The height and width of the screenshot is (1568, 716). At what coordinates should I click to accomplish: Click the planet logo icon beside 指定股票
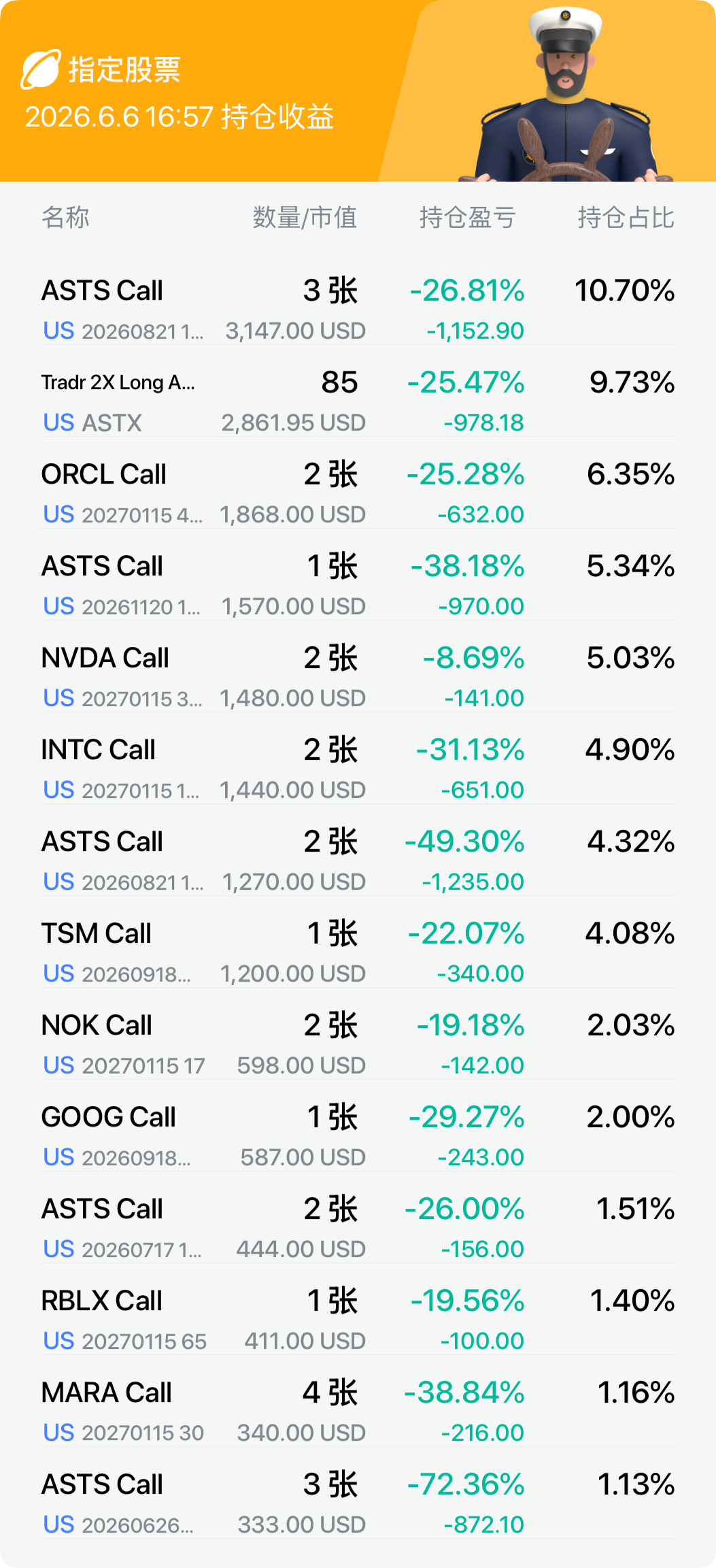click(x=41, y=69)
